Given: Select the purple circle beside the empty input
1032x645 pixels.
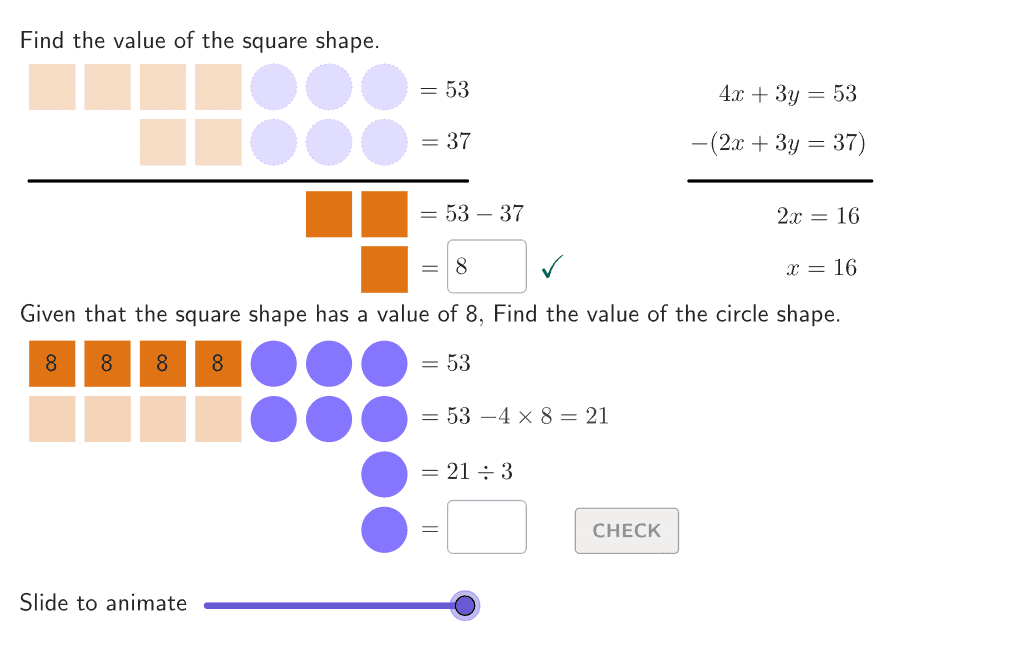Looking at the screenshot, I should click(384, 529).
